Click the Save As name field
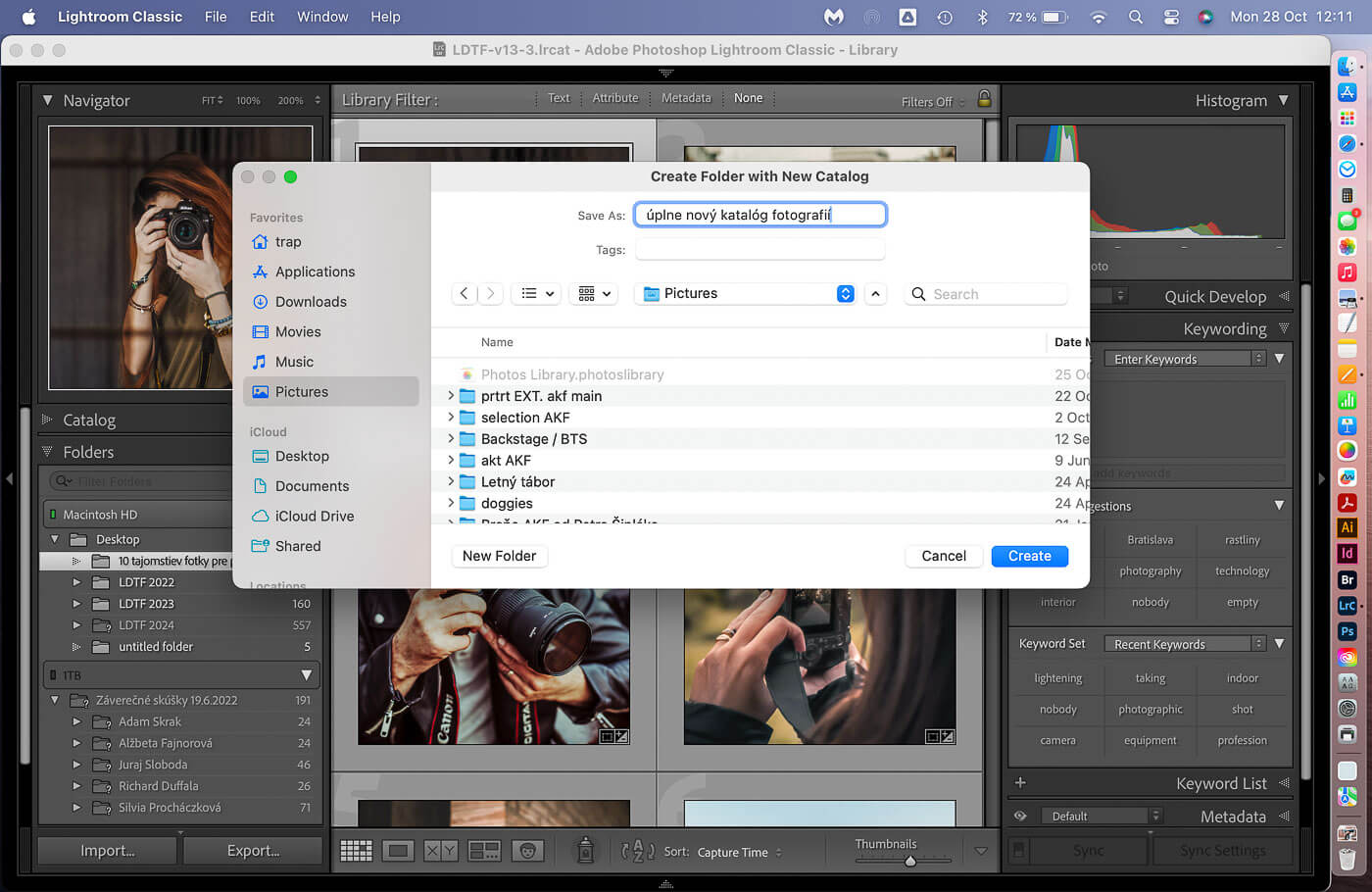 point(760,215)
